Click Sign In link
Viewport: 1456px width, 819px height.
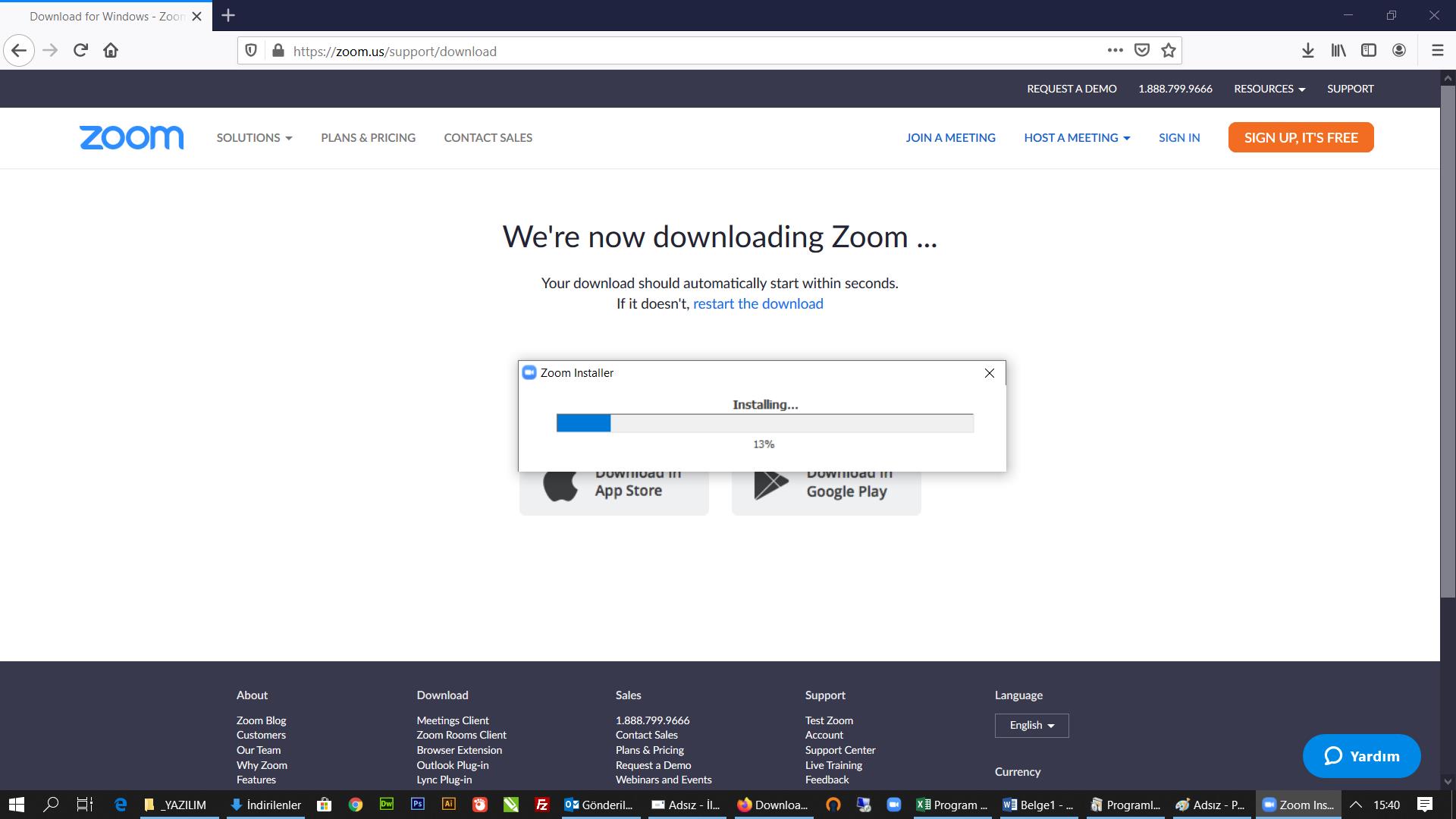coord(1179,137)
